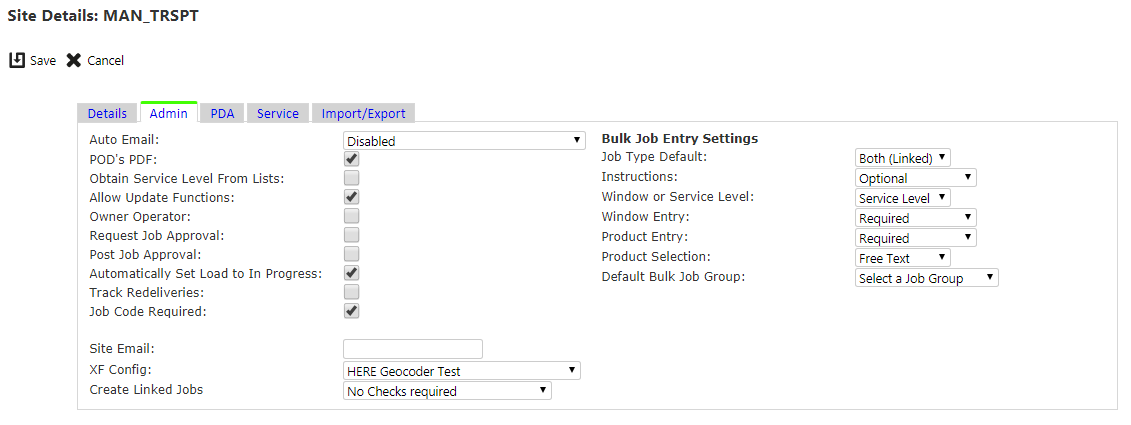Open the PDA tab
Viewport: 1131px width, 425px height.
[222, 113]
